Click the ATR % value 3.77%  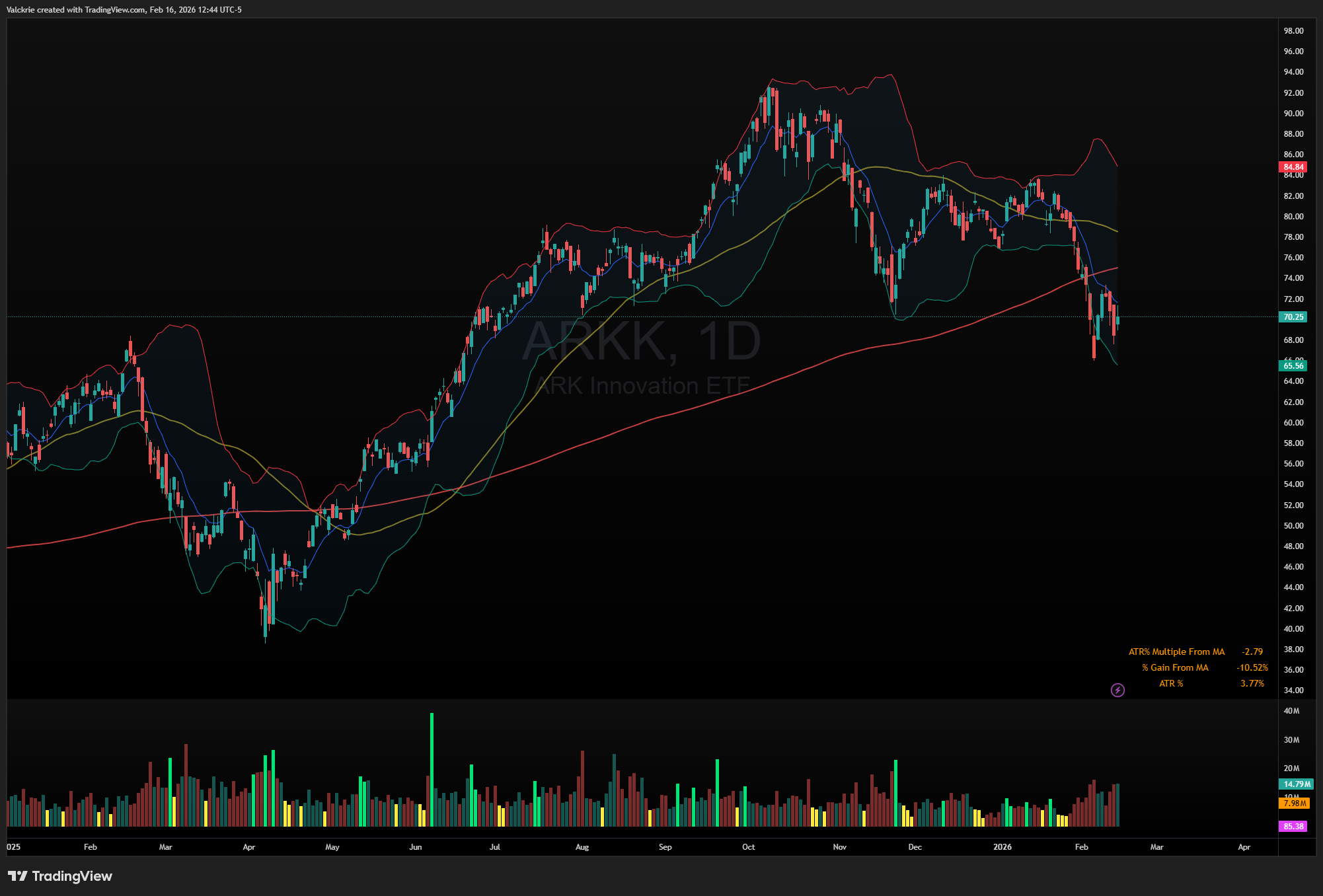click(x=1252, y=683)
